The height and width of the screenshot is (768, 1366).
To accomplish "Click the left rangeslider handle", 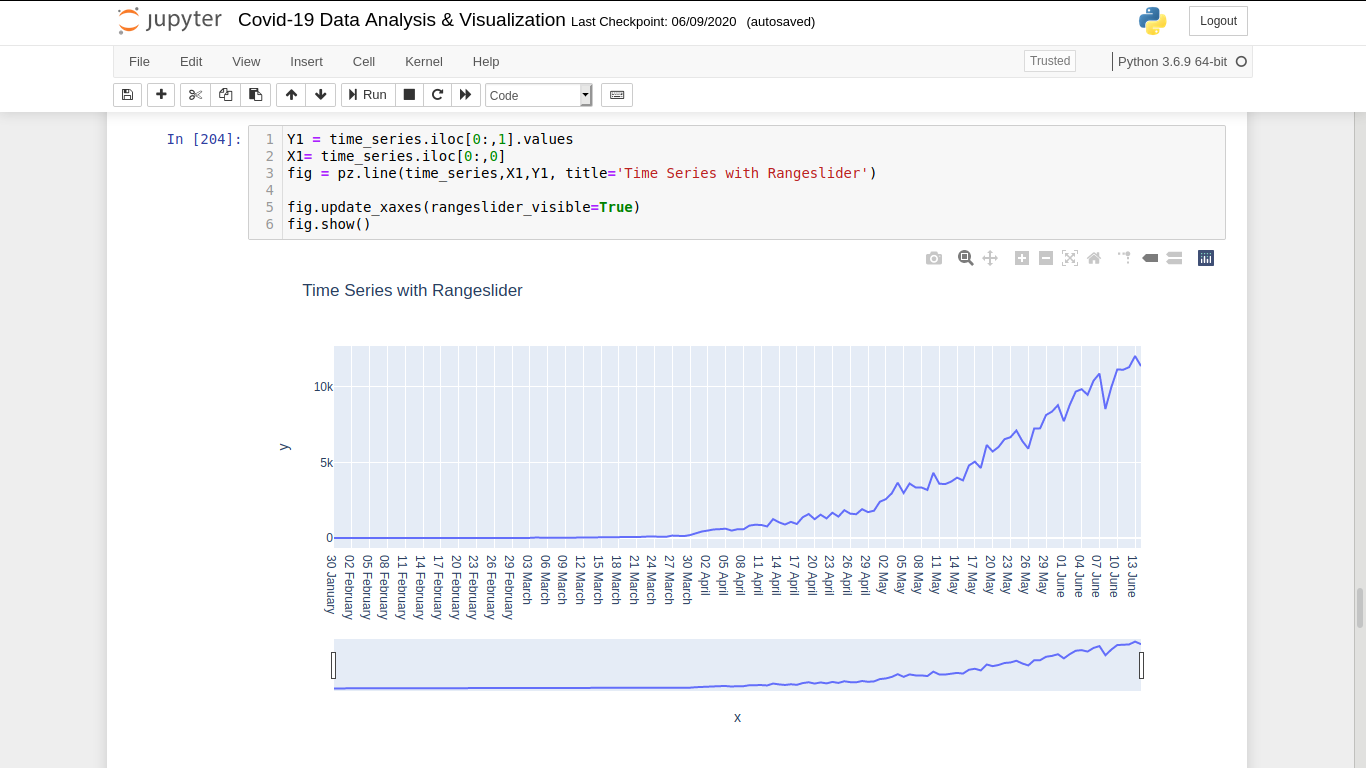I will click(x=335, y=664).
